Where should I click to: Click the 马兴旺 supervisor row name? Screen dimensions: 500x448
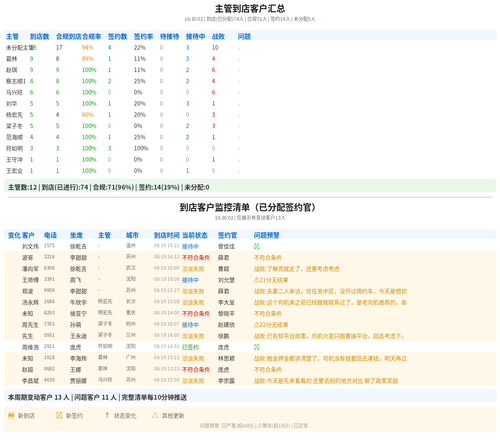pyautogui.click(x=14, y=92)
